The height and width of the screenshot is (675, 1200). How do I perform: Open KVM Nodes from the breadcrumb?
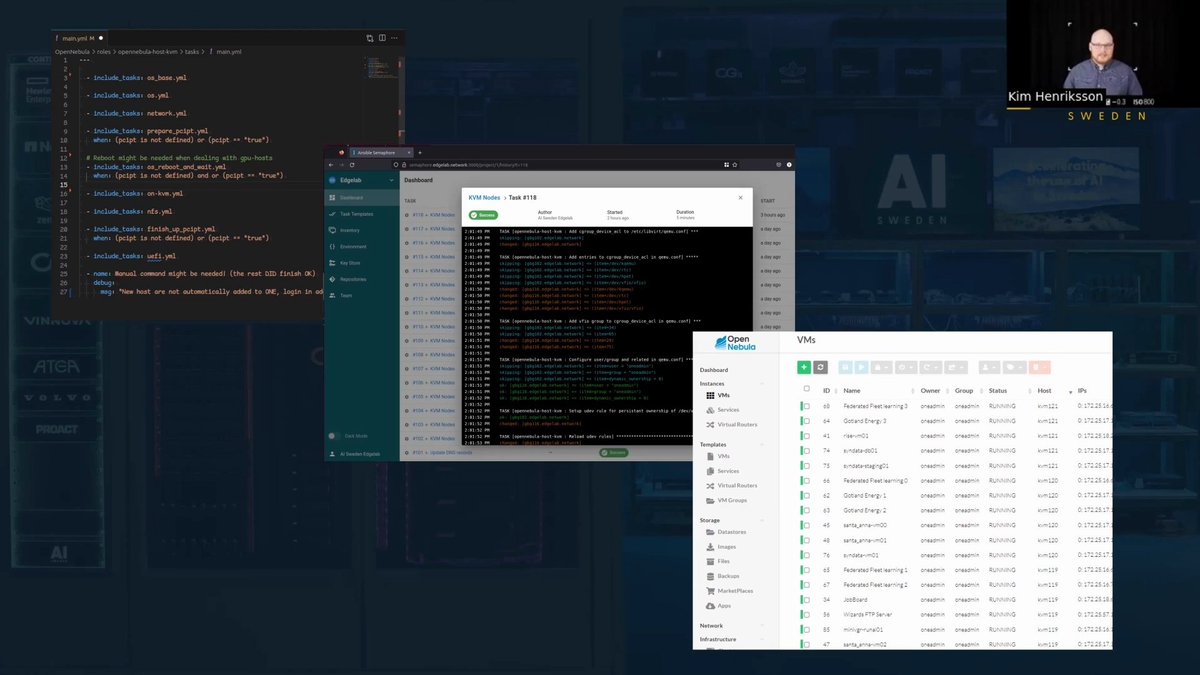(482, 197)
